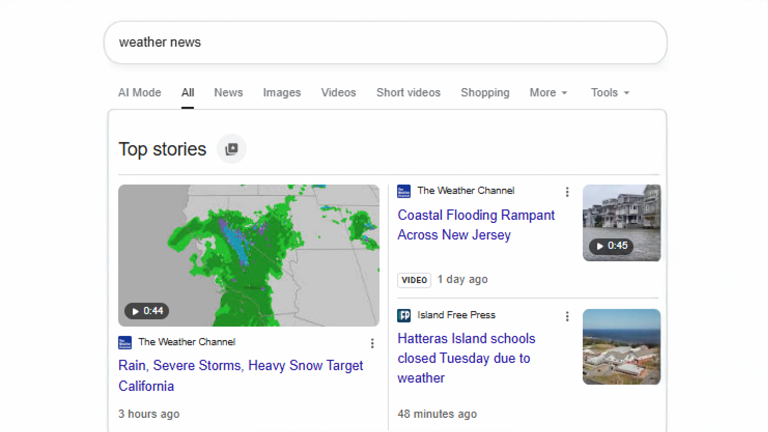Click the '1 day ago' timestamp
The image size is (768, 432).
pos(462,279)
